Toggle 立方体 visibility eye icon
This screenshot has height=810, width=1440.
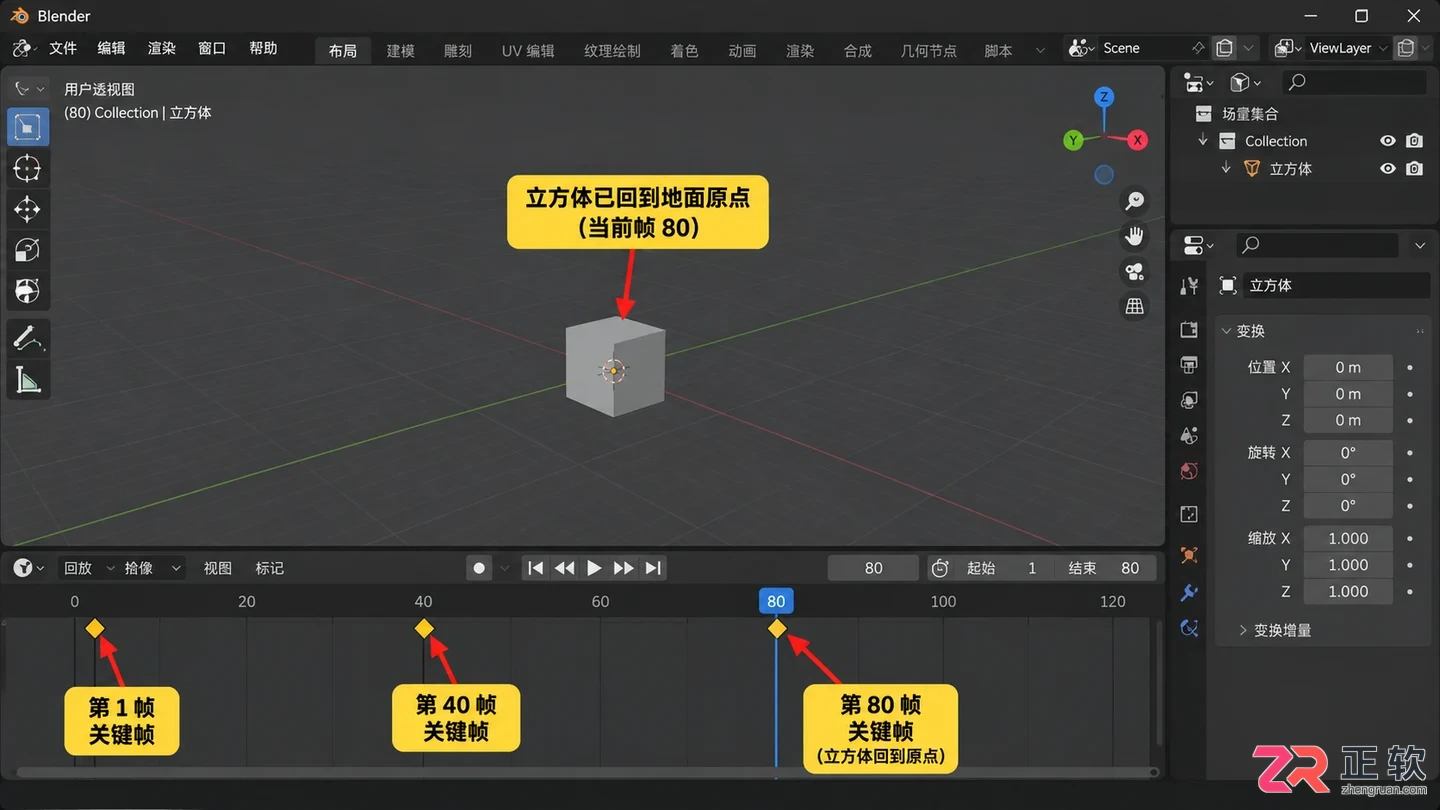coord(1387,169)
